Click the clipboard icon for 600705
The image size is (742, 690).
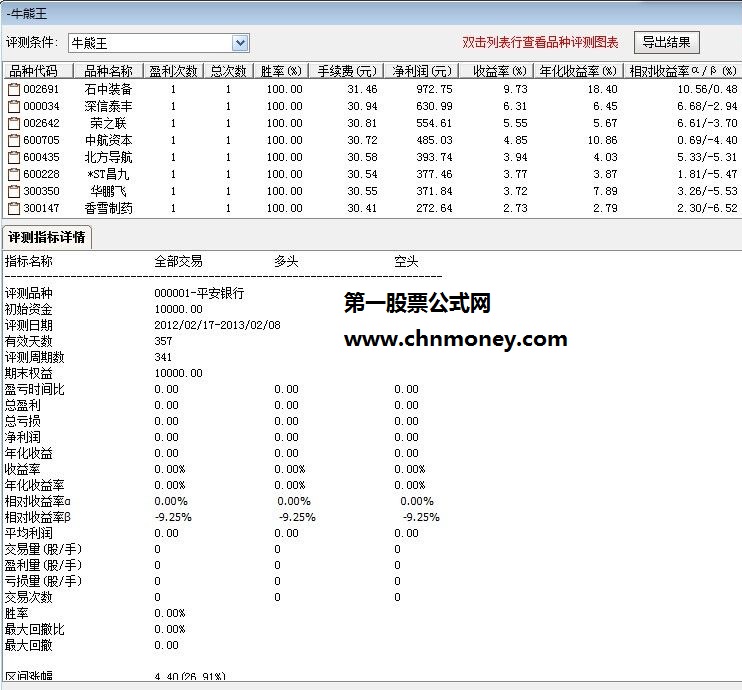pyautogui.click(x=14, y=140)
